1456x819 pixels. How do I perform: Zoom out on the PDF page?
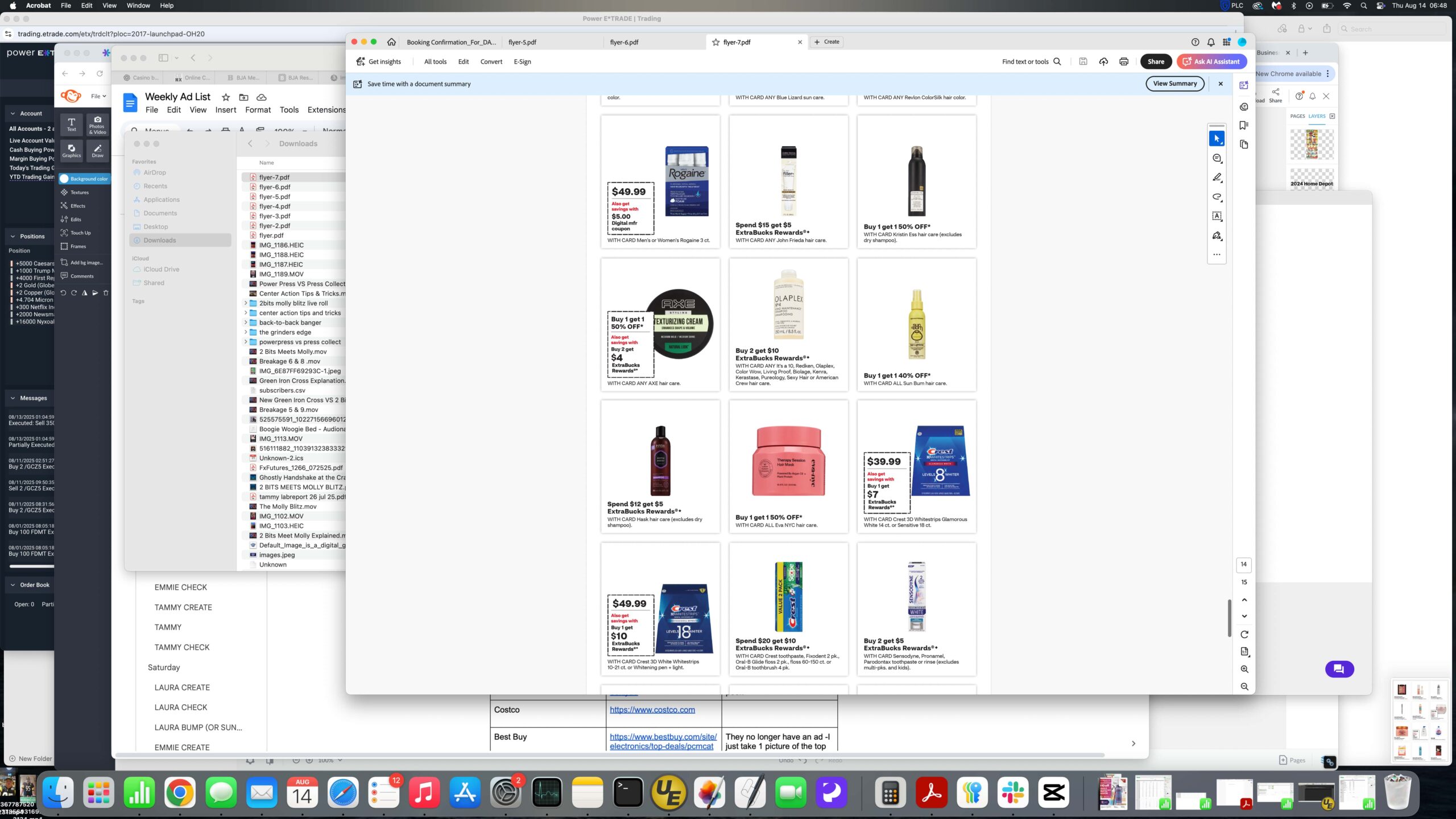[1244, 687]
